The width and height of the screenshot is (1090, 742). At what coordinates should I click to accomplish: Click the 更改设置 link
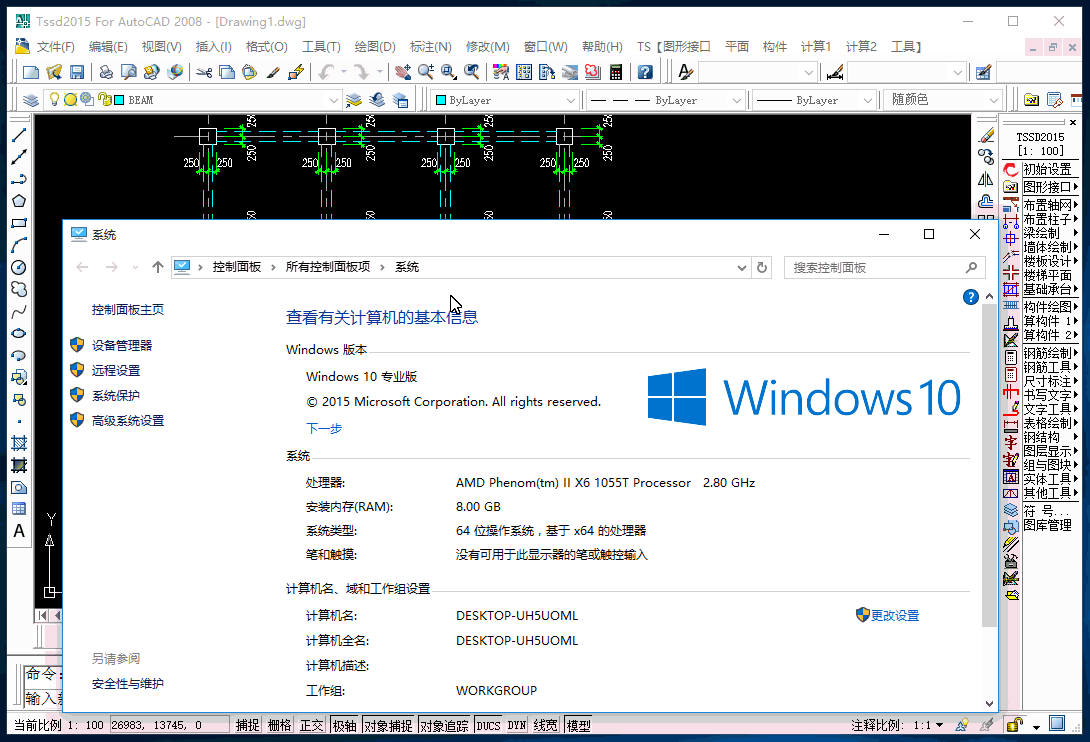(x=895, y=615)
